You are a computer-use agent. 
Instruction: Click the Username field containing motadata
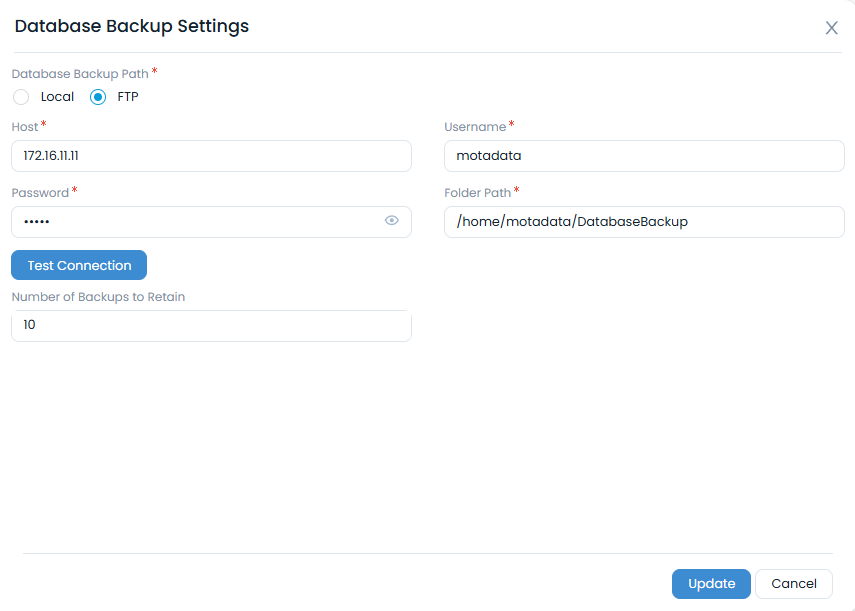coord(644,156)
